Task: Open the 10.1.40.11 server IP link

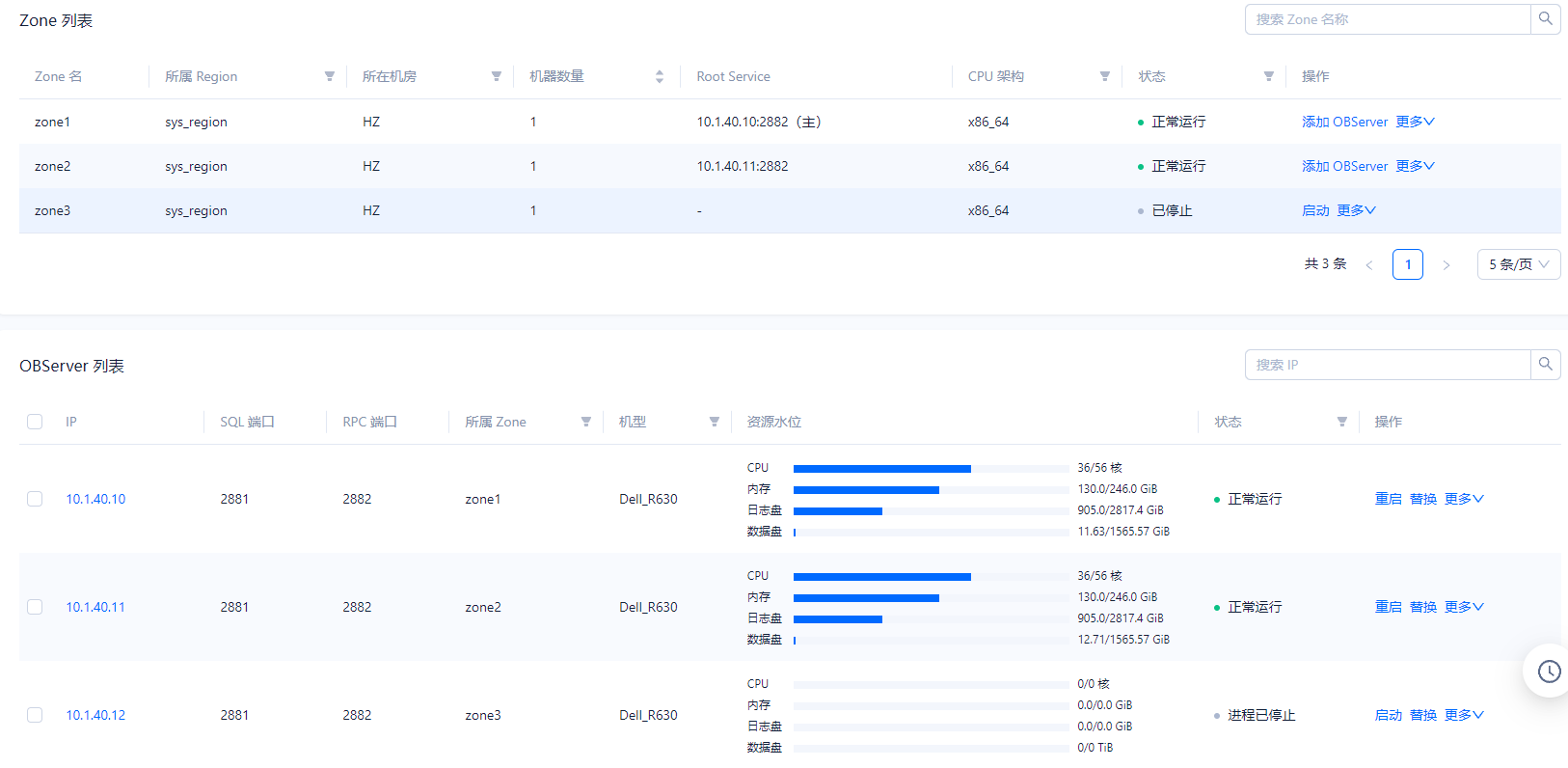Action: [x=95, y=607]
